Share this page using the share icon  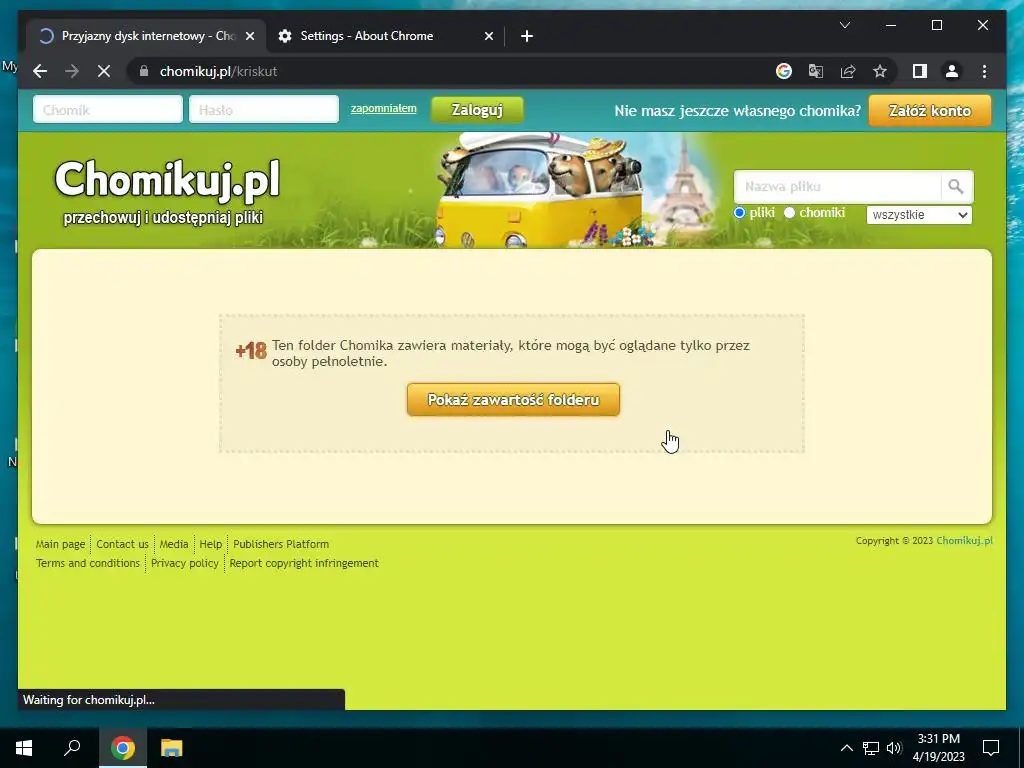(x=848, y=71)
